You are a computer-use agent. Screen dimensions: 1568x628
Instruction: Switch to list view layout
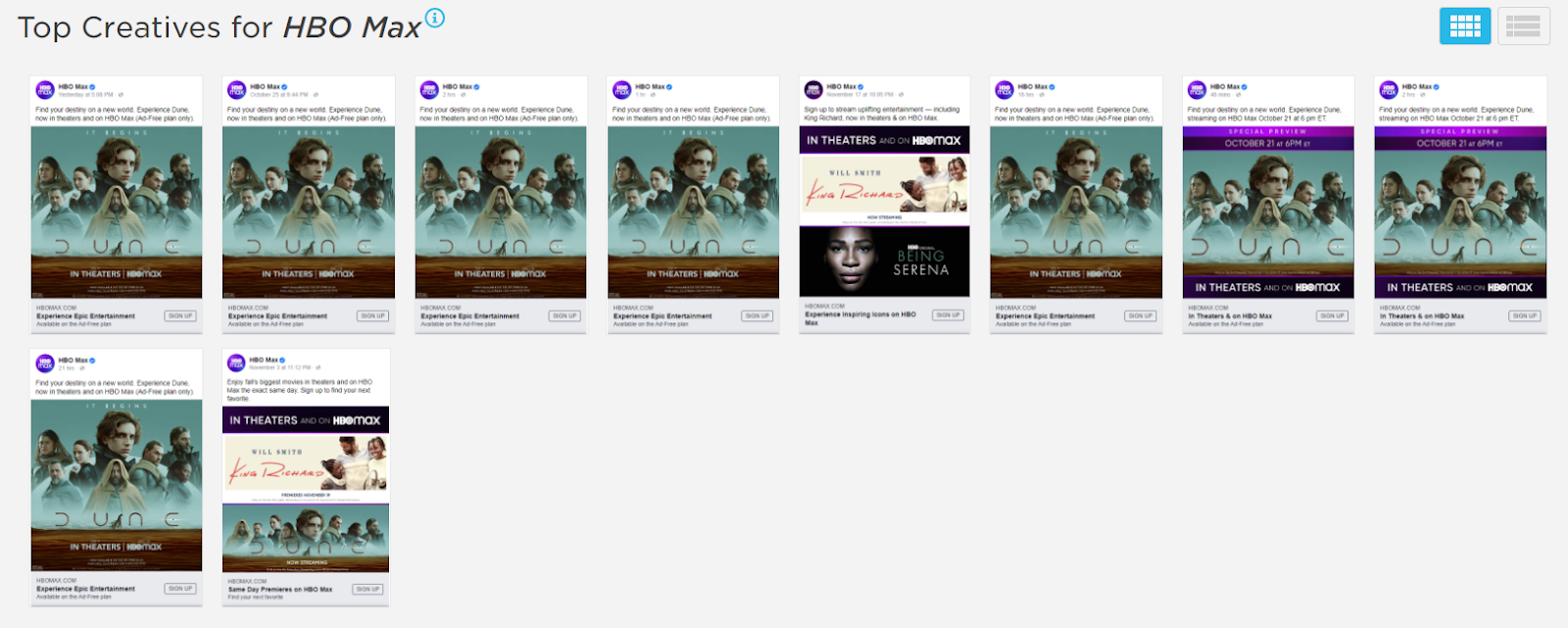tap(1523, 26)
